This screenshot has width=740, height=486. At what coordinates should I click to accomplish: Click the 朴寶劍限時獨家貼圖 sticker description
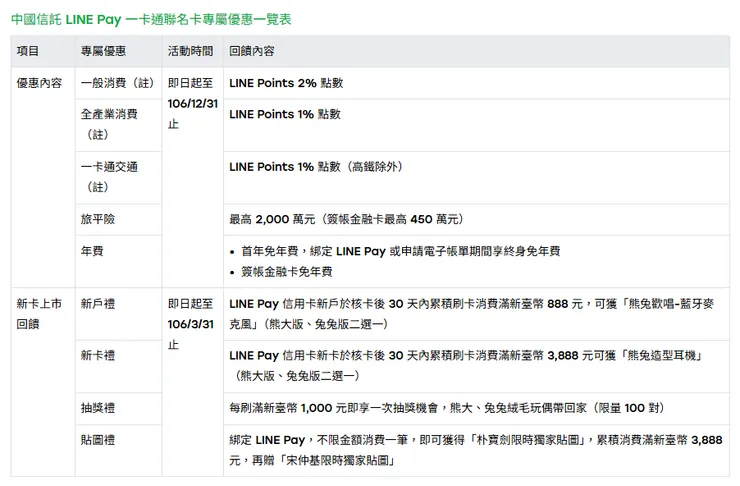(x=477, y=450)
